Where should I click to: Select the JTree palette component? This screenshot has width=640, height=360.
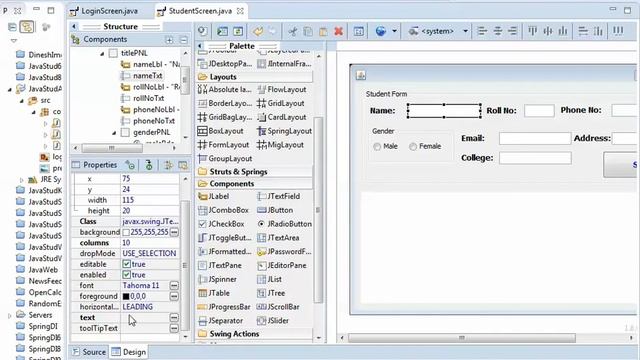(x=271, y=293)
